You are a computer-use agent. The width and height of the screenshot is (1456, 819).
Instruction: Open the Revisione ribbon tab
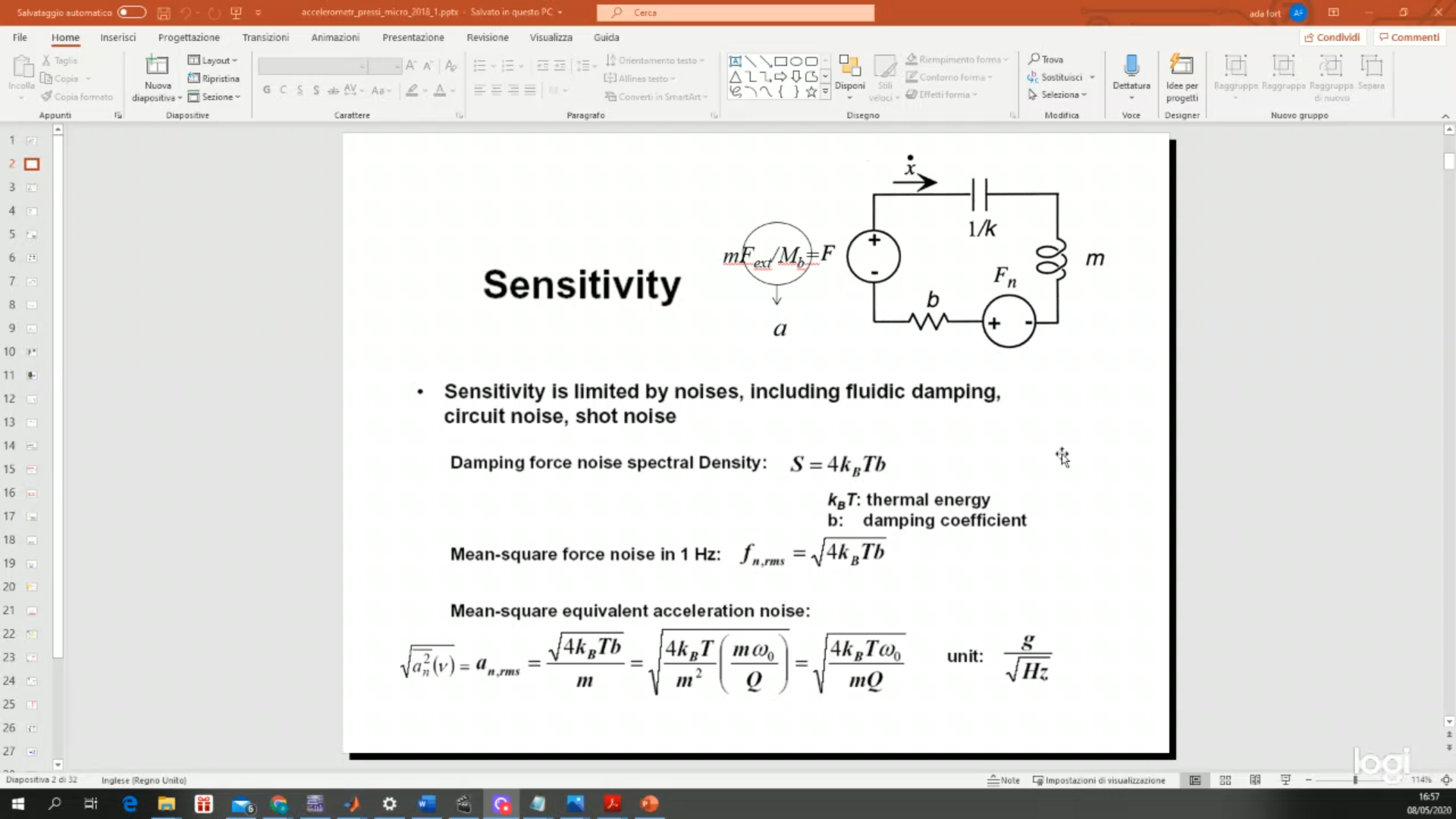click(x=487, y=37)
